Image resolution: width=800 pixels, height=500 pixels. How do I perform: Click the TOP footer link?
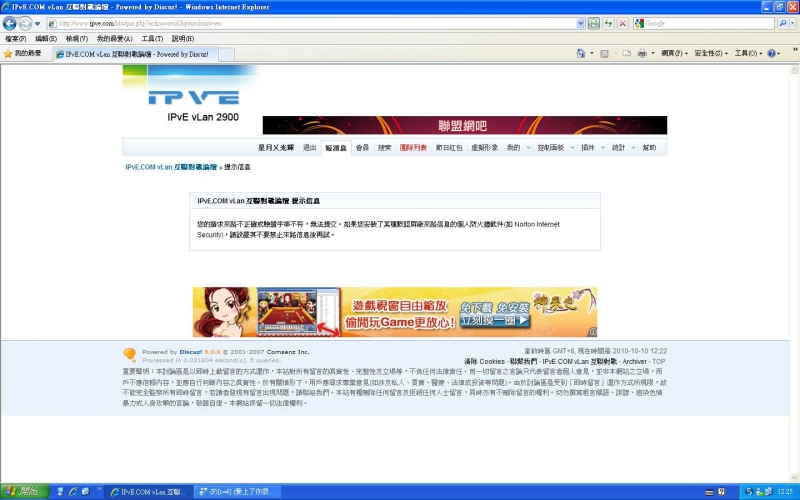point(659,361)
